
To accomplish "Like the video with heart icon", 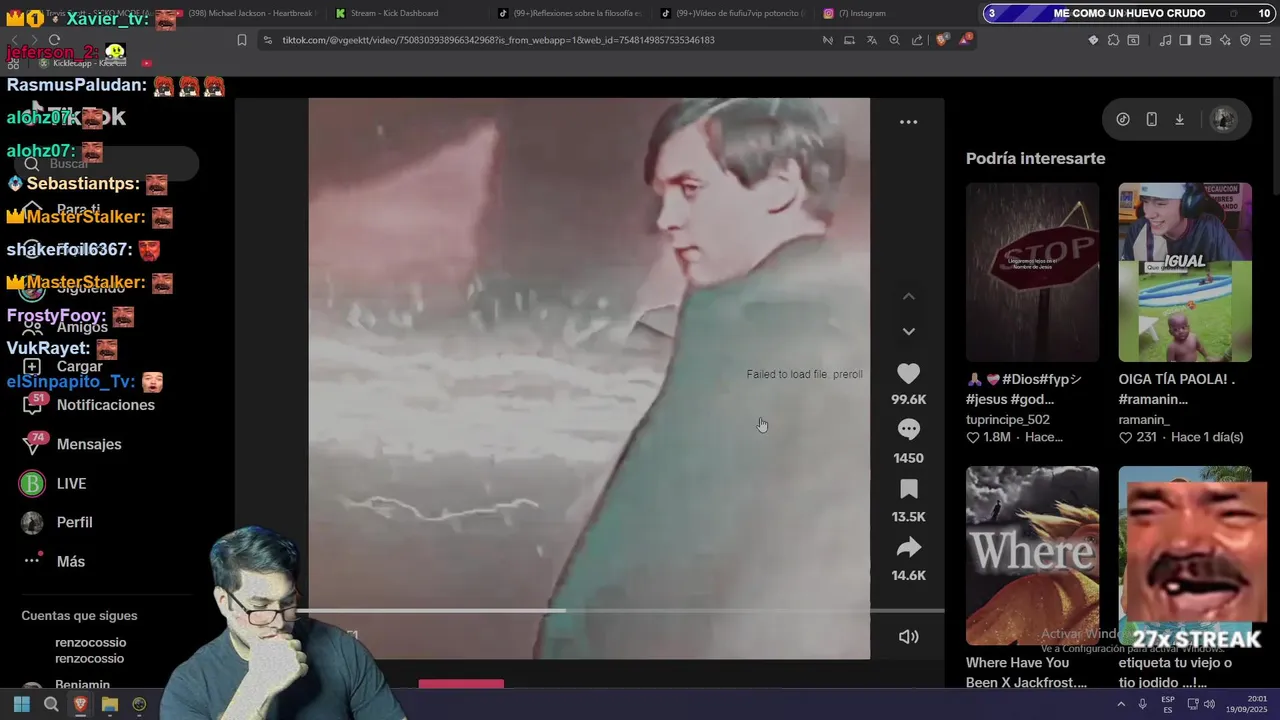I will [908, 374].
